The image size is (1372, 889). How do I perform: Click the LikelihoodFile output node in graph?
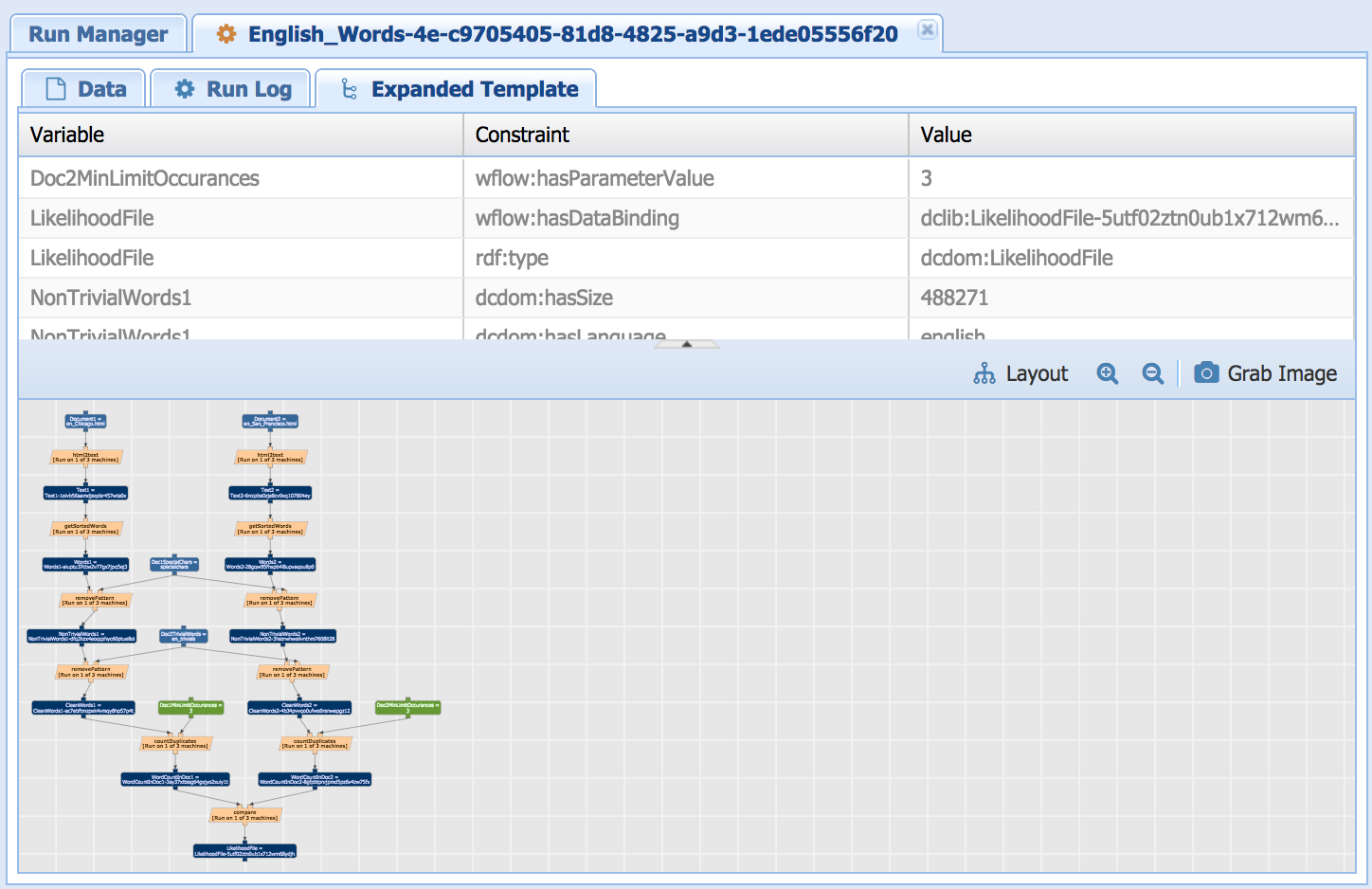245,851
